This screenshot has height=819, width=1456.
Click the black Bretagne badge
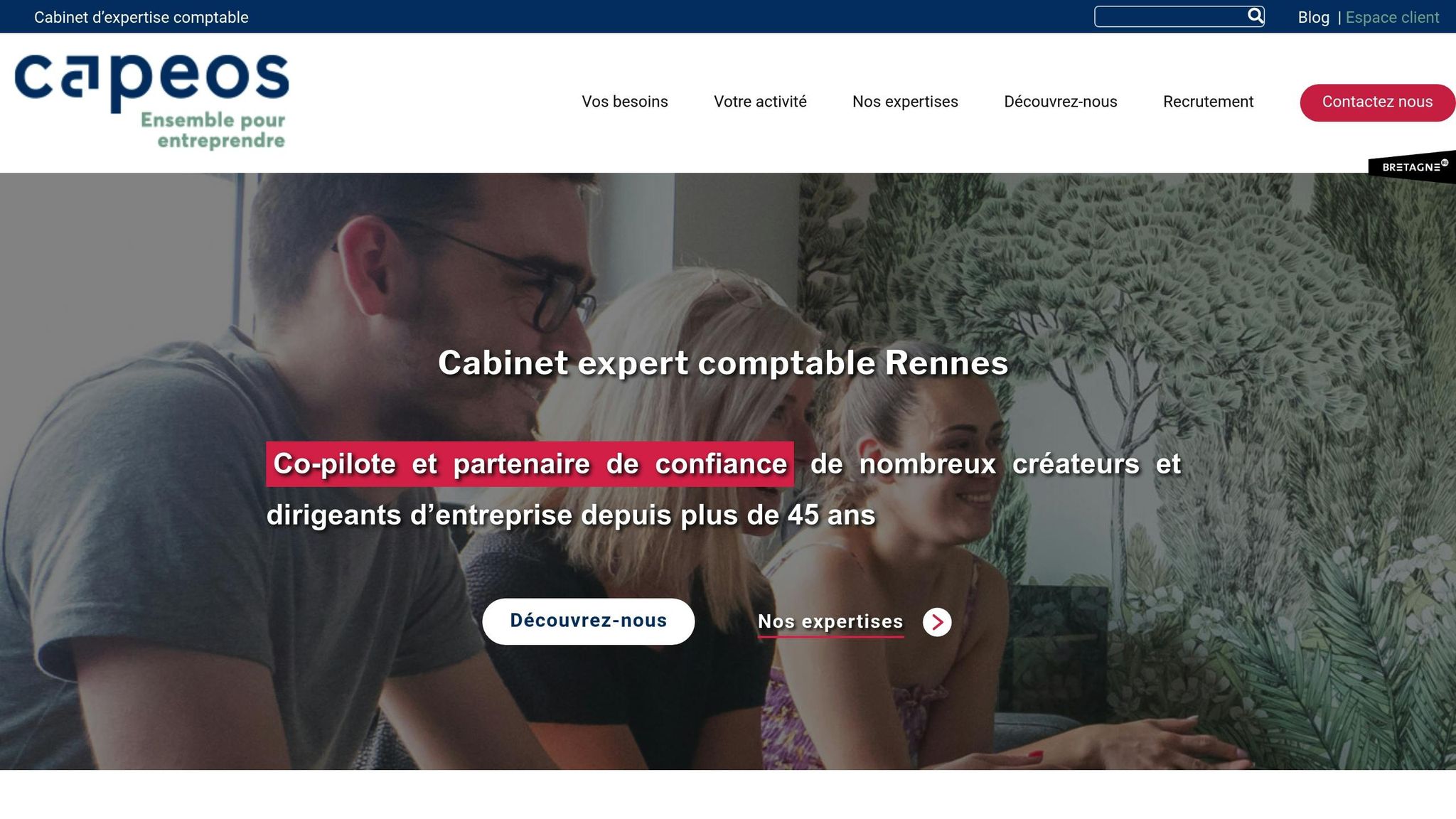(1412, 167)
